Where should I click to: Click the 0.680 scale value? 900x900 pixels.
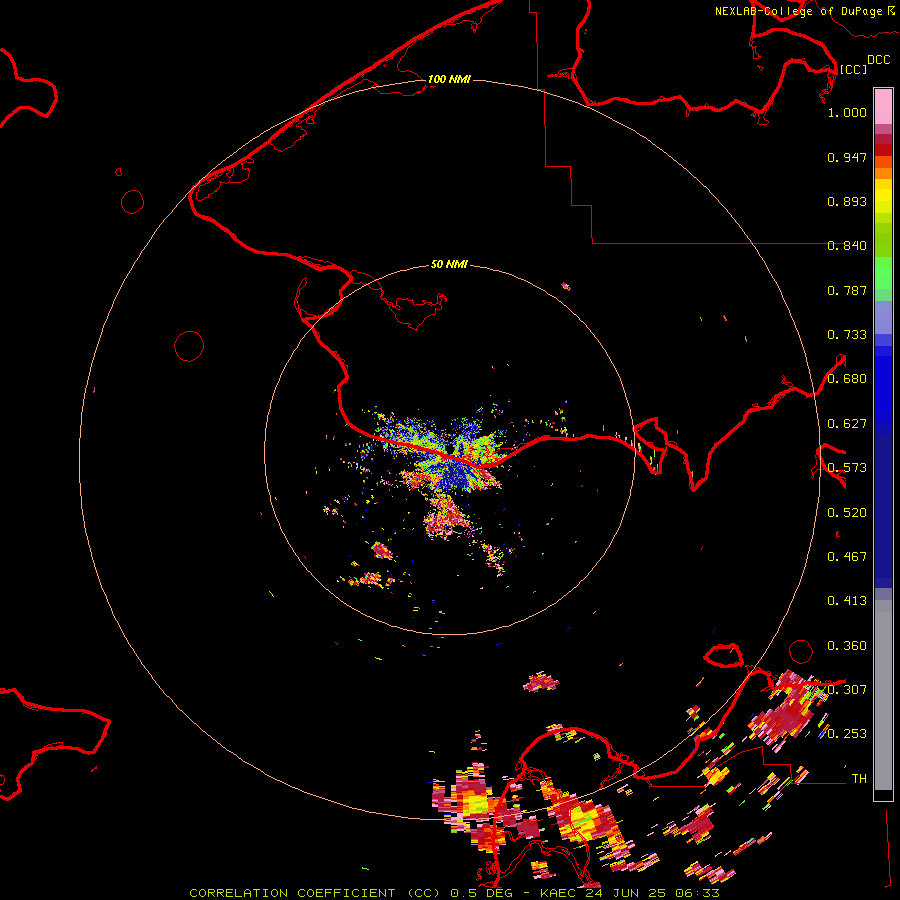(x=847, y=379)
